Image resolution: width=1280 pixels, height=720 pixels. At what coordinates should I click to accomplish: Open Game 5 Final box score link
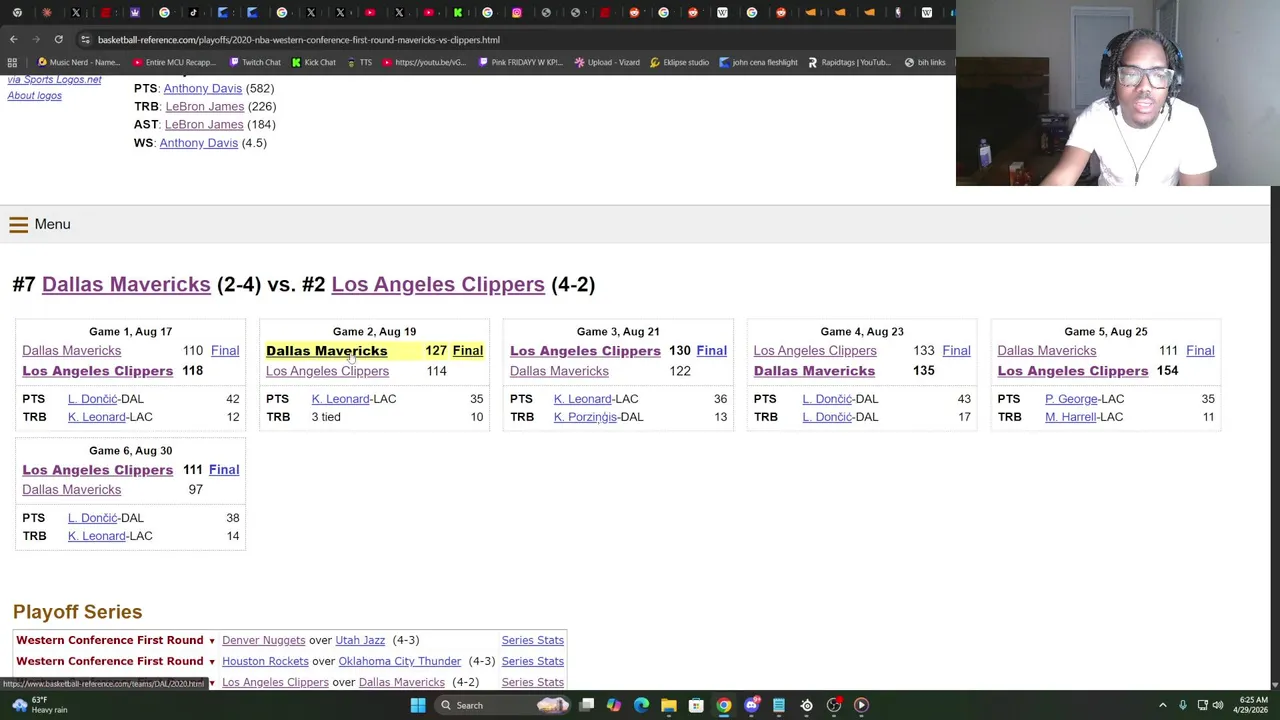coord(1200,351)
